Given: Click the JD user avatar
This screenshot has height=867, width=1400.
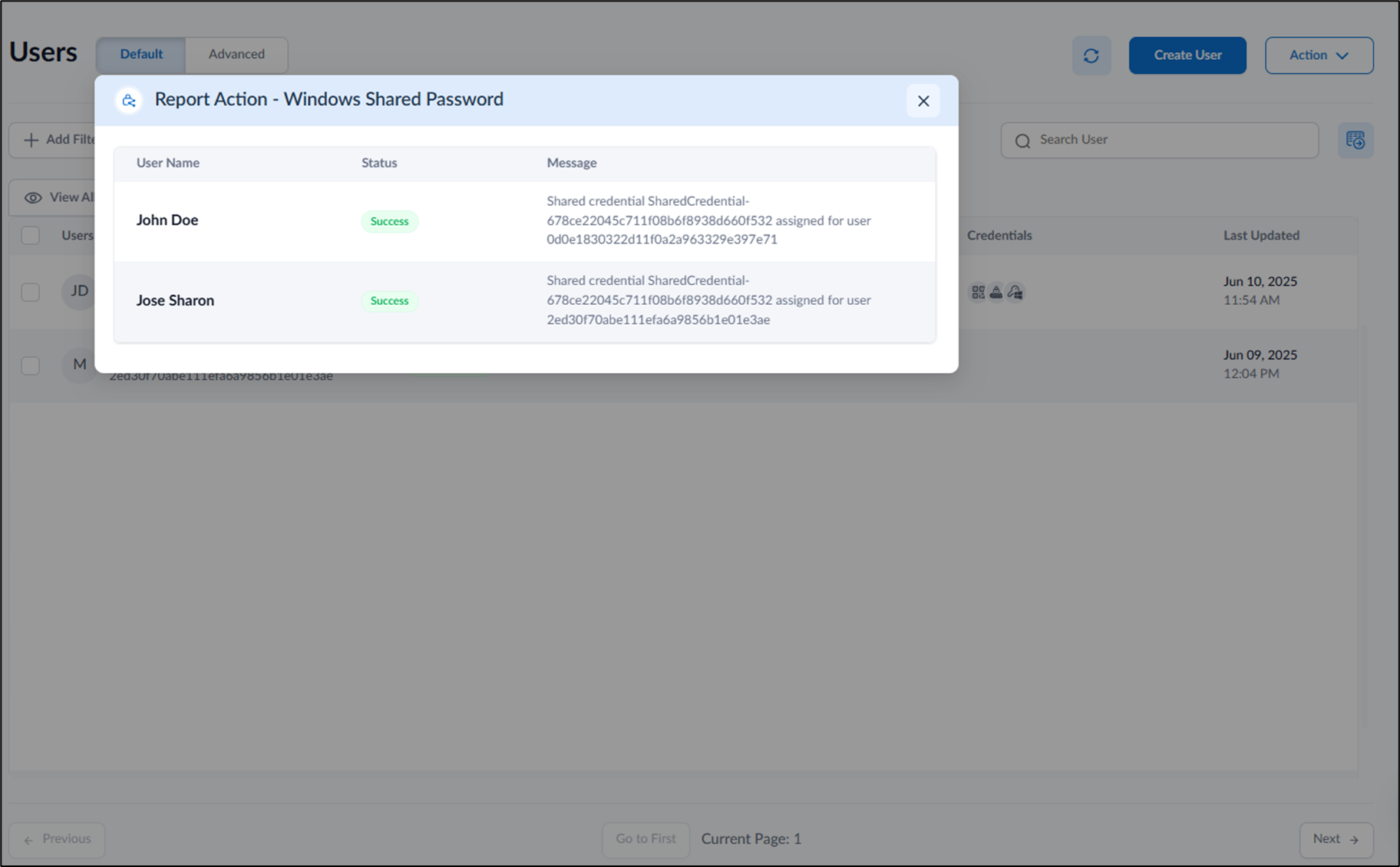Looking at the screenshot, I should pos(79,291).
